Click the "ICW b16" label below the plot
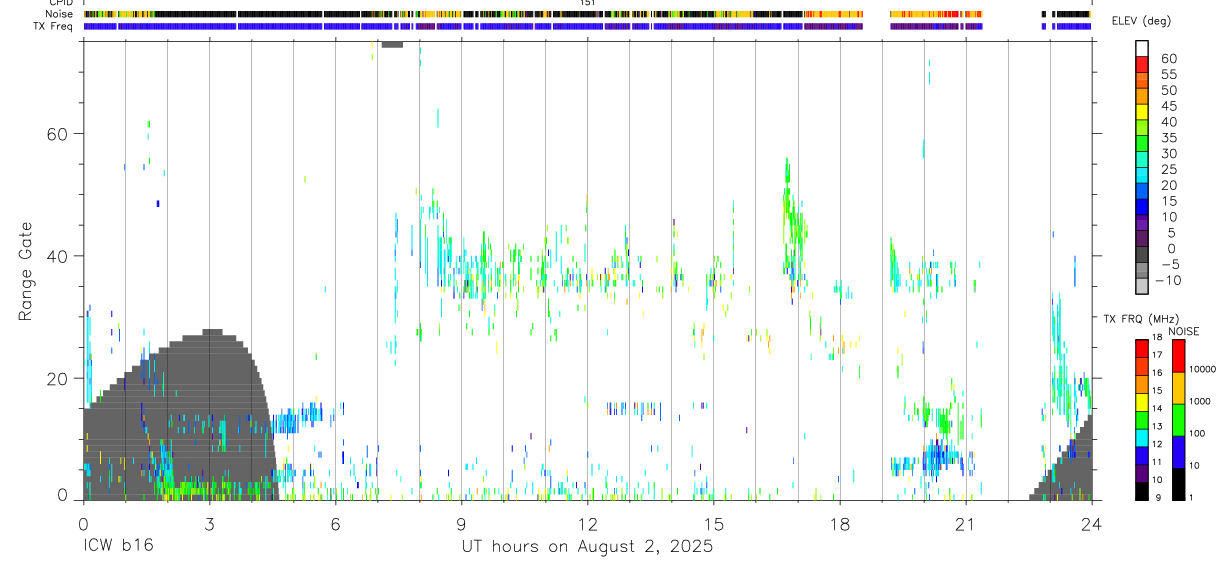The height and width of the screenshot is (567, 1228). 118,547
